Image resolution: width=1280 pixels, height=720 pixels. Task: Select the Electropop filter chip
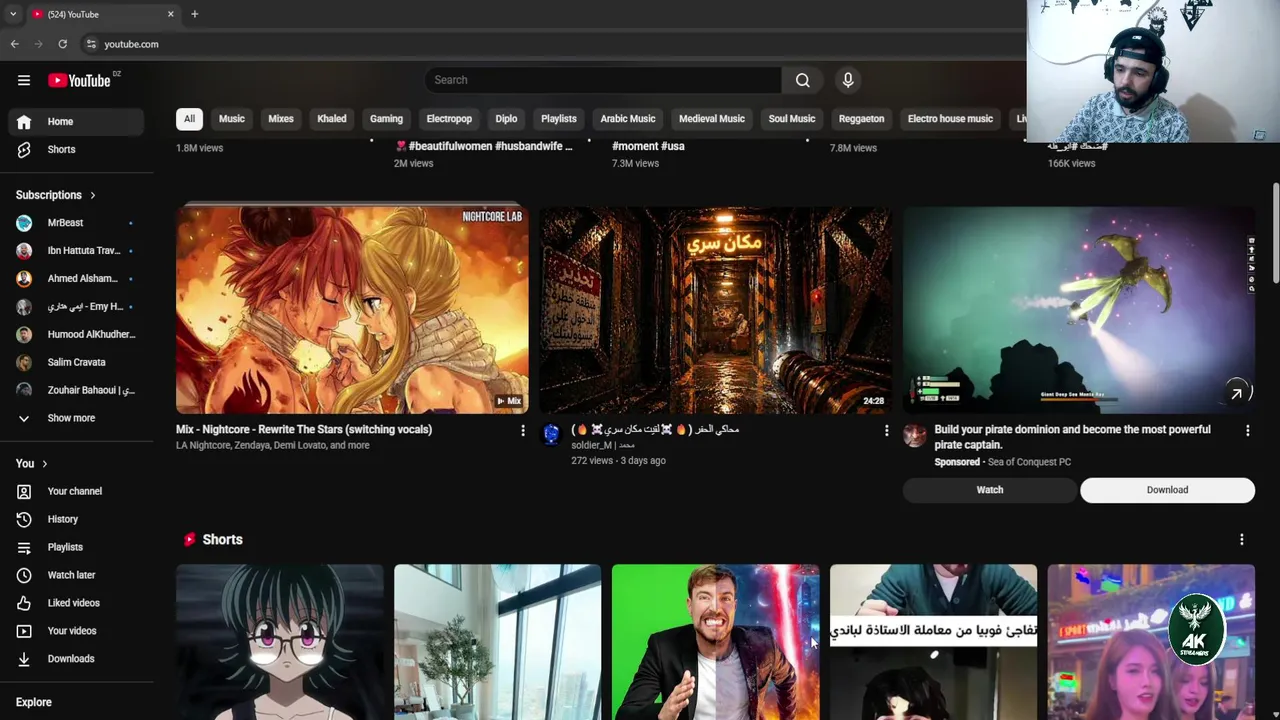click(449, 119)
